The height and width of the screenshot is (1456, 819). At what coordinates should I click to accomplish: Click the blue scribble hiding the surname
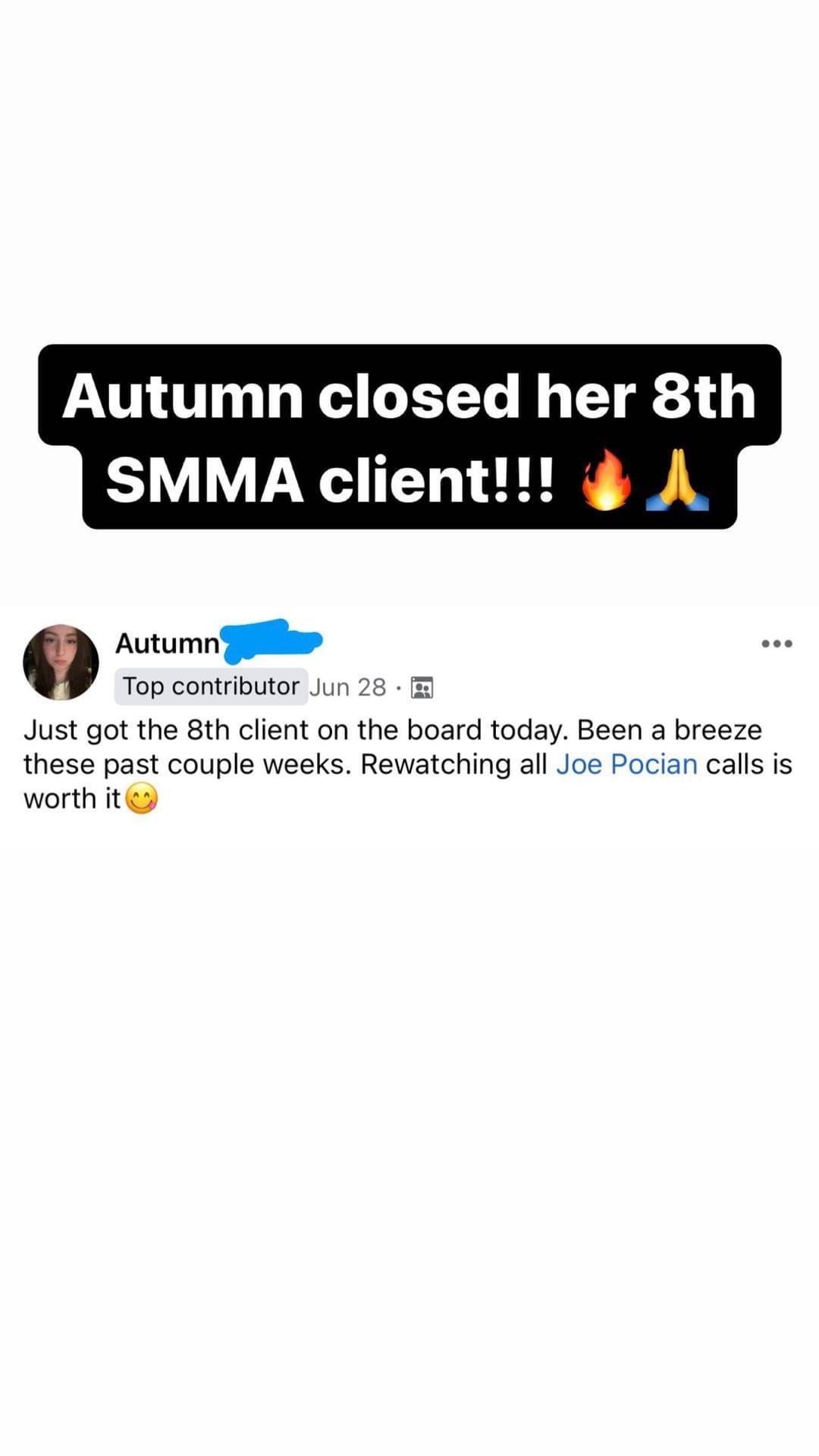click(x=271, y=639)
